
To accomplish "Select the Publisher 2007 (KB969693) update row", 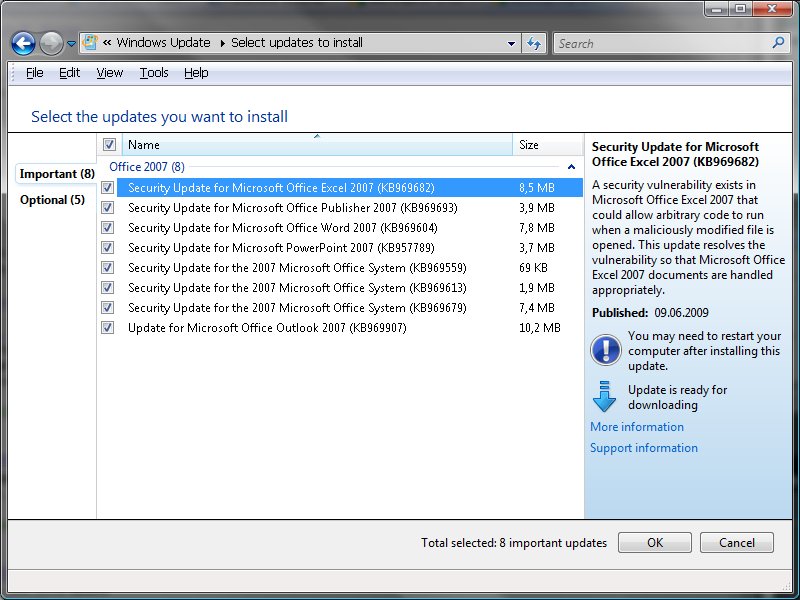I will (x=349, y=208).
